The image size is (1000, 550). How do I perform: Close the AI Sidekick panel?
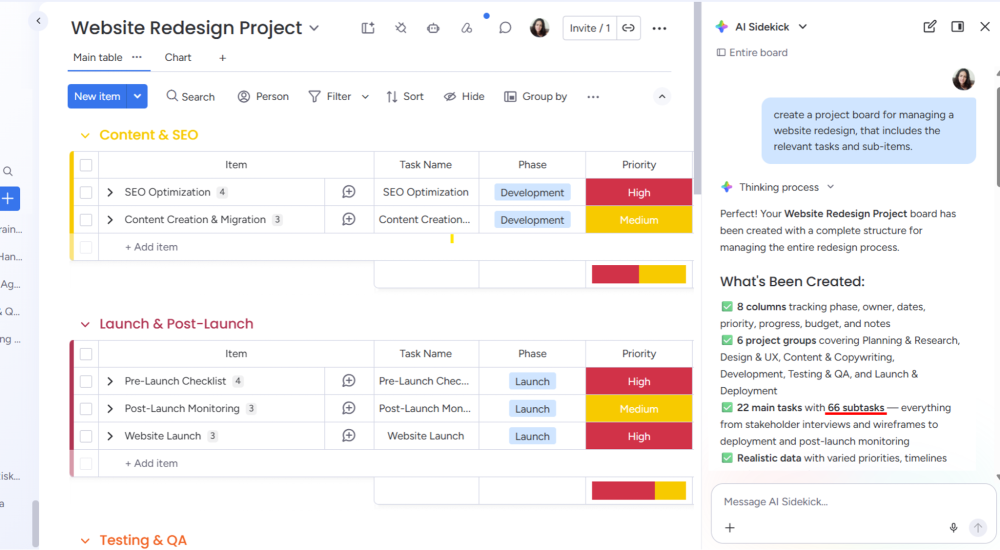tap(985, 27)
